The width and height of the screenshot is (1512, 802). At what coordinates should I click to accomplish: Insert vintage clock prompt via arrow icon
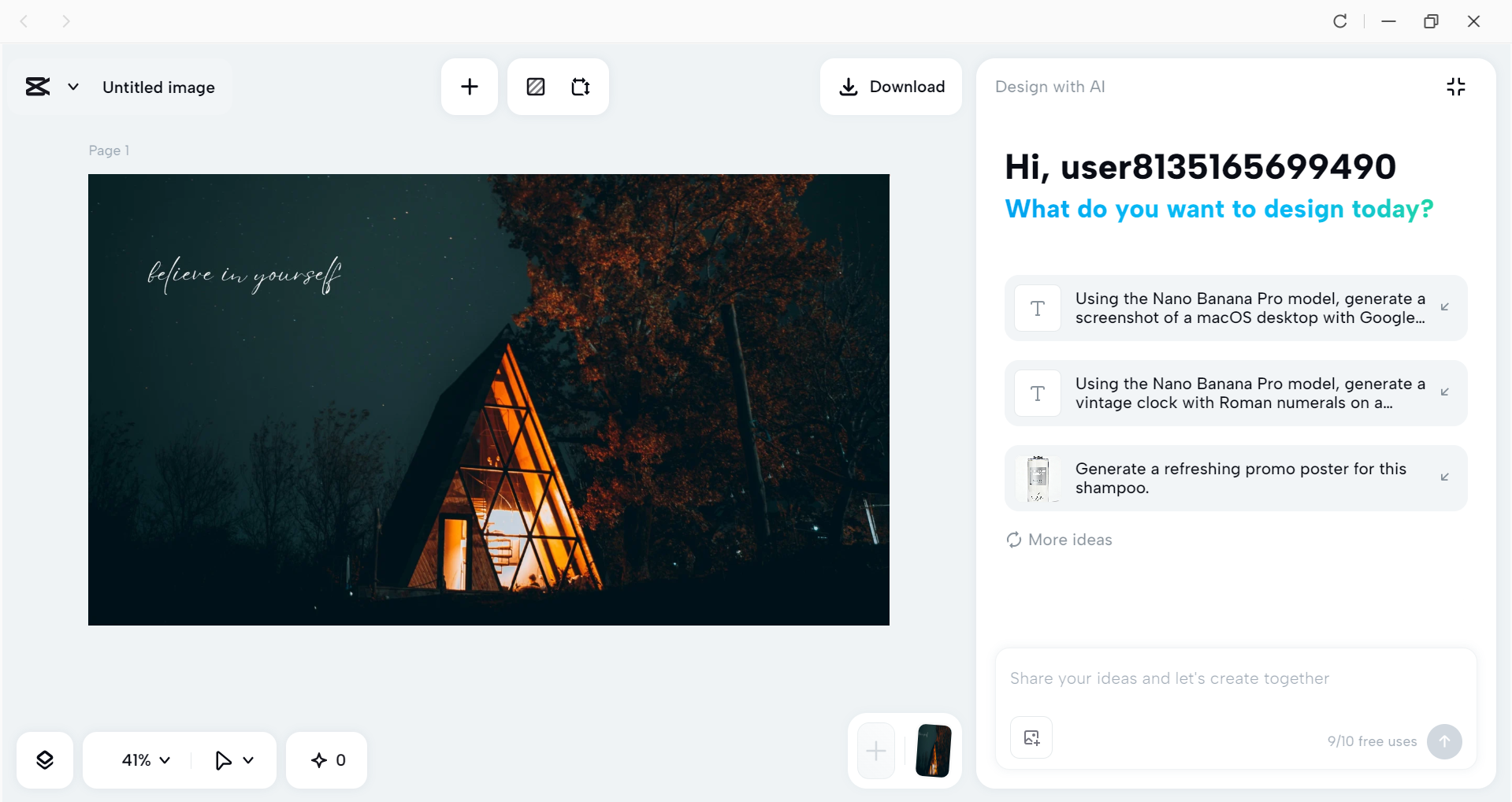coord(1445,392)
